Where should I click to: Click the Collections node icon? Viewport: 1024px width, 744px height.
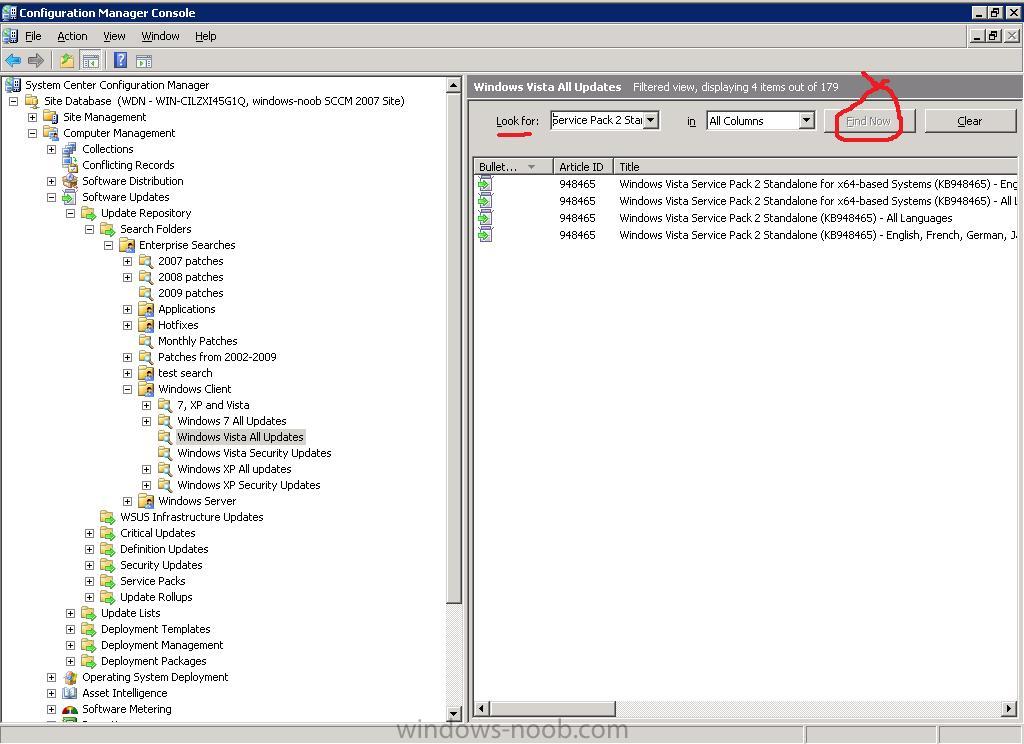[69, 149]
